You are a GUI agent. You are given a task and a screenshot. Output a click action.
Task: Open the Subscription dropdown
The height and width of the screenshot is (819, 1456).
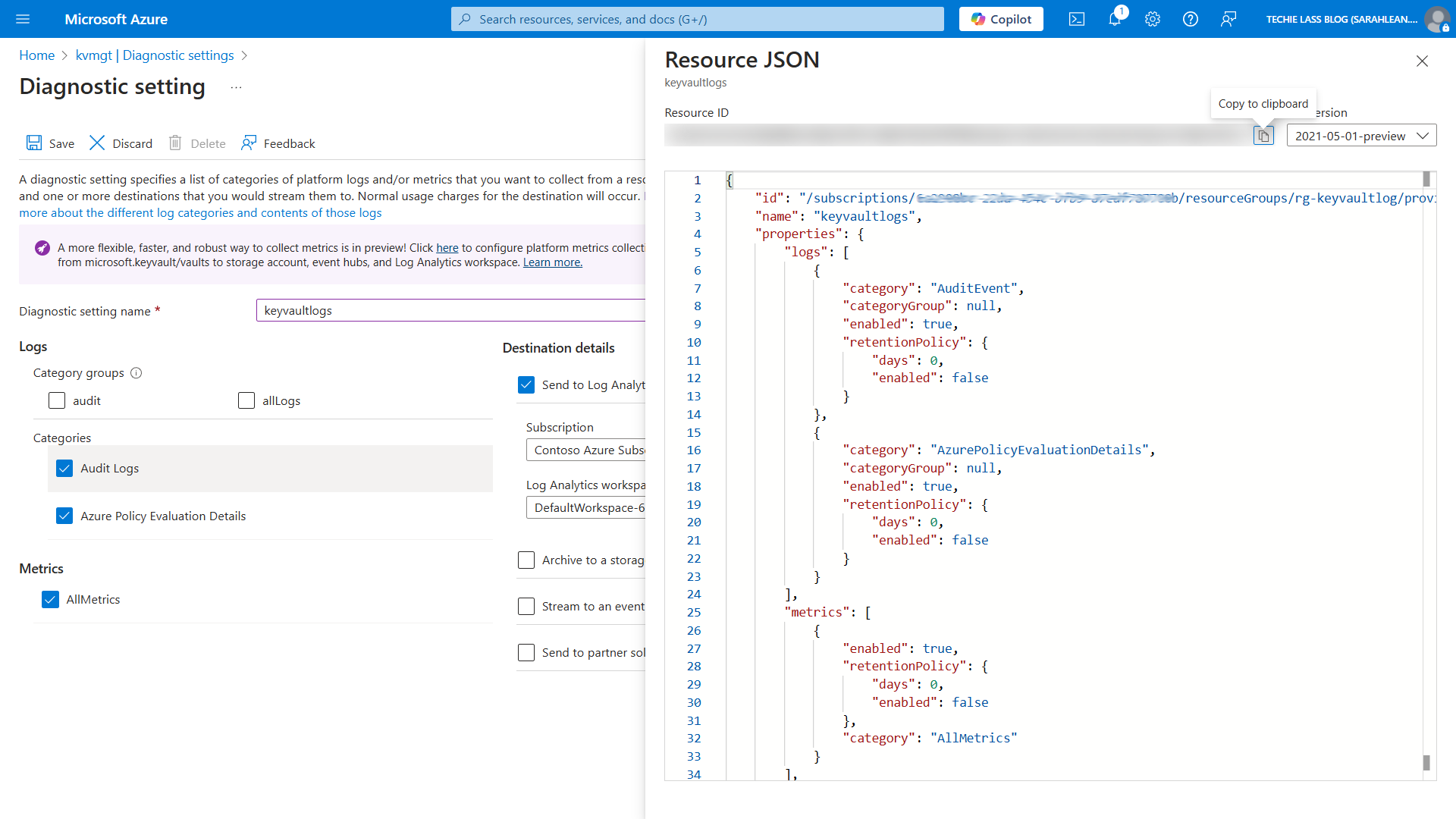pos(599,450)
